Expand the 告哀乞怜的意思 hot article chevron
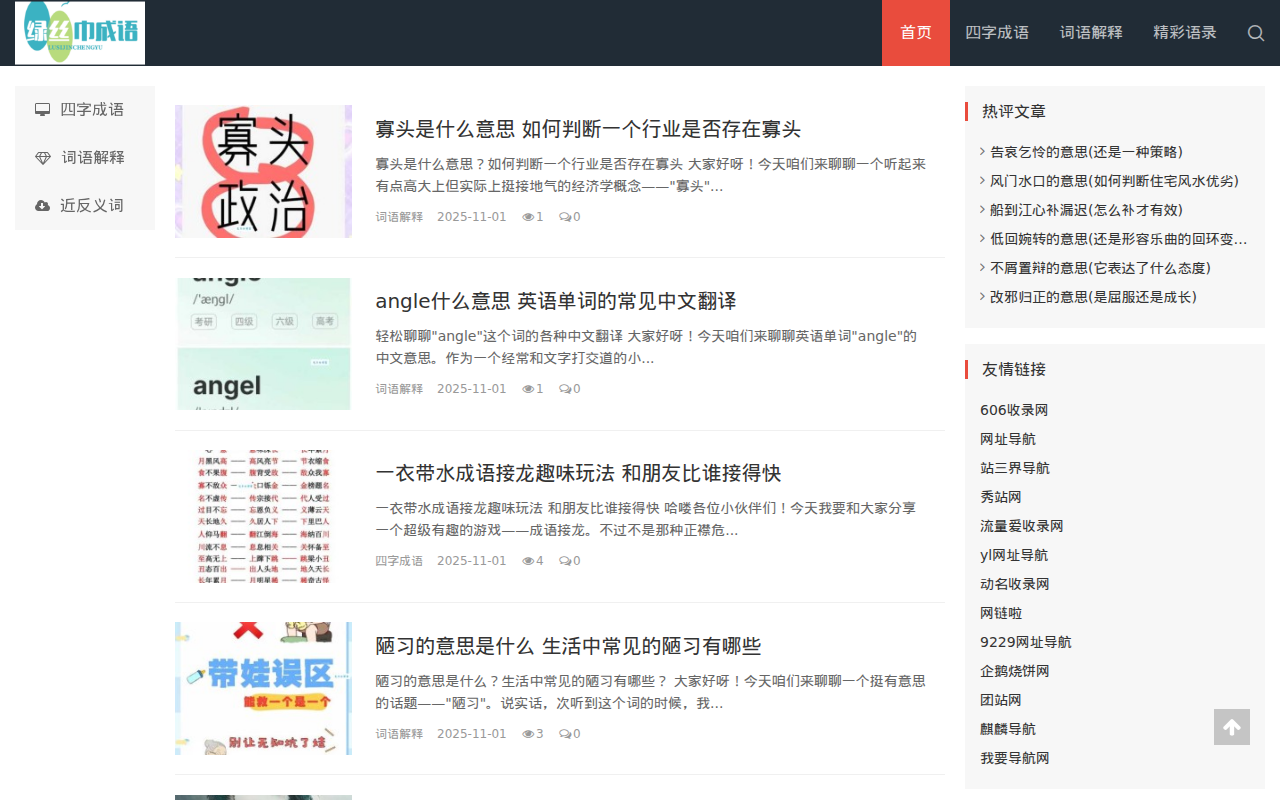 [x=981, y=152]
